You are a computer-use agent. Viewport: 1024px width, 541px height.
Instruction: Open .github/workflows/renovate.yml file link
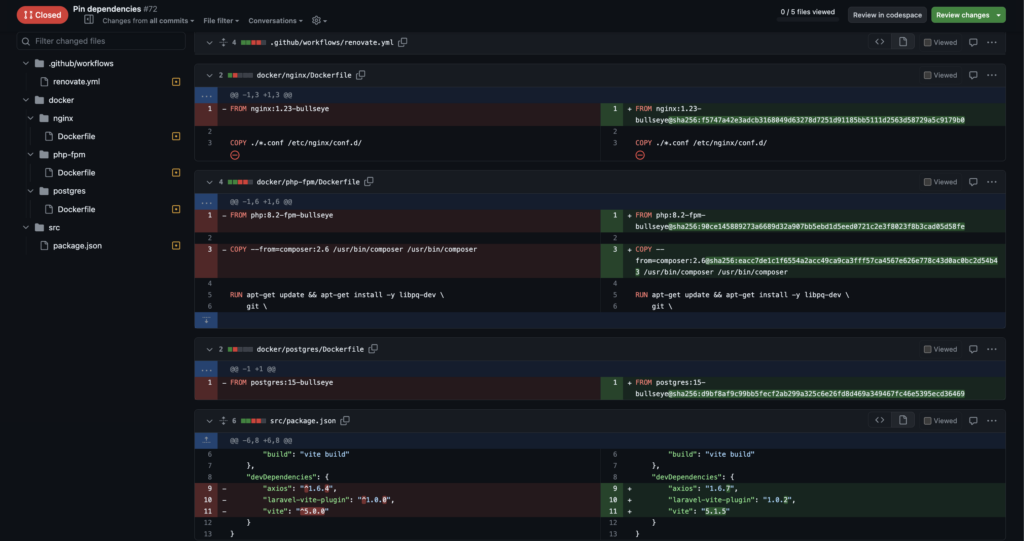(x=332, y=42)
